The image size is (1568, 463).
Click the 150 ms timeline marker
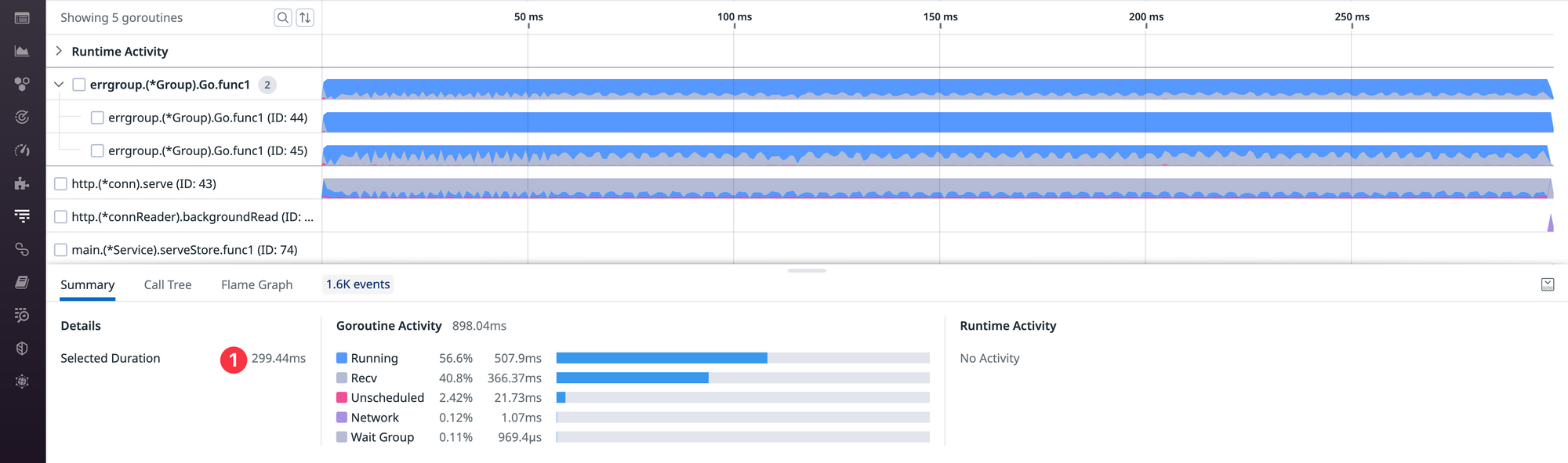pyautogui.click(x=940, y=16)
